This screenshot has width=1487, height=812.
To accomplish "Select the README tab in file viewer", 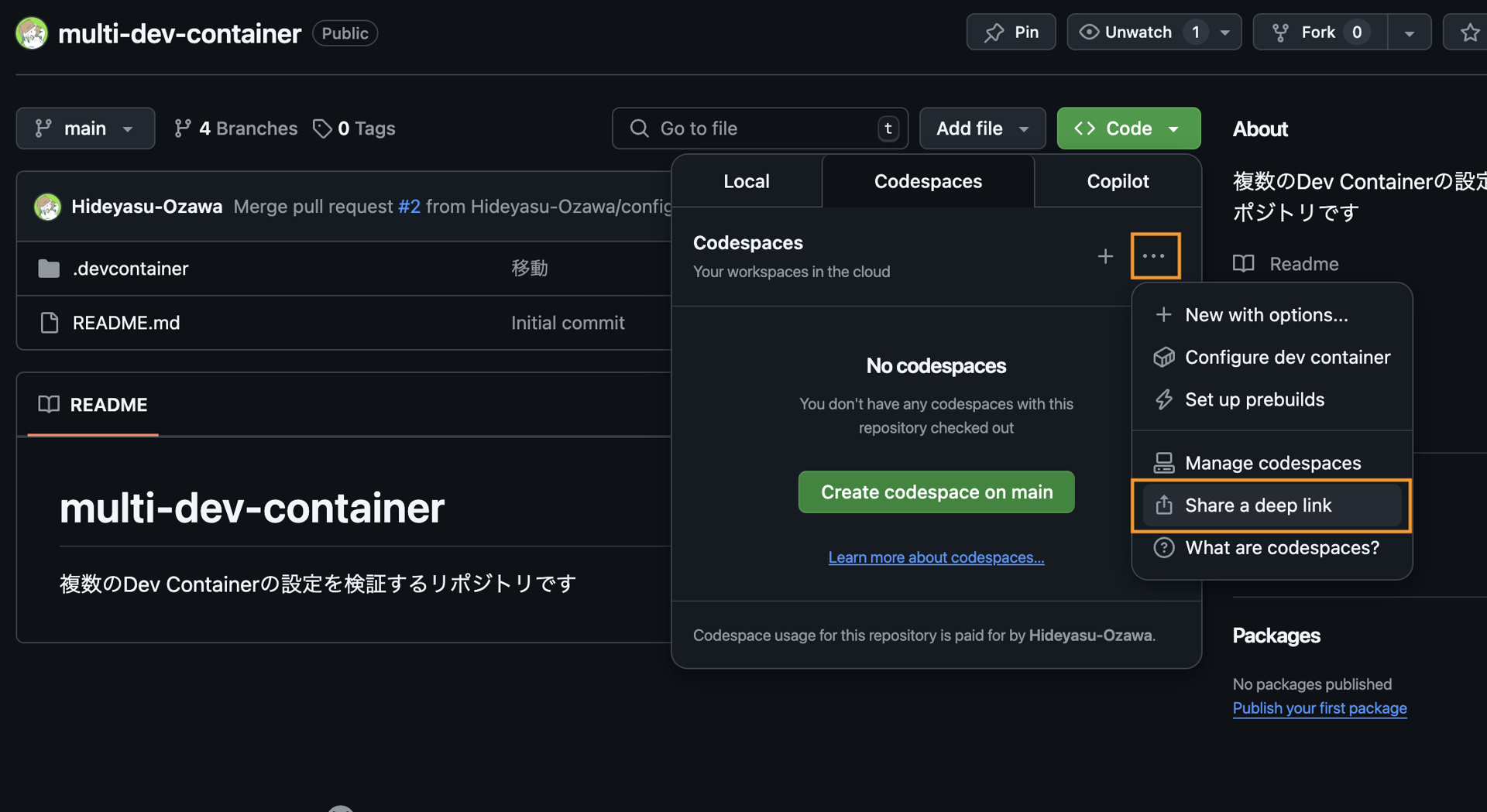I will [x=93, y=405].
